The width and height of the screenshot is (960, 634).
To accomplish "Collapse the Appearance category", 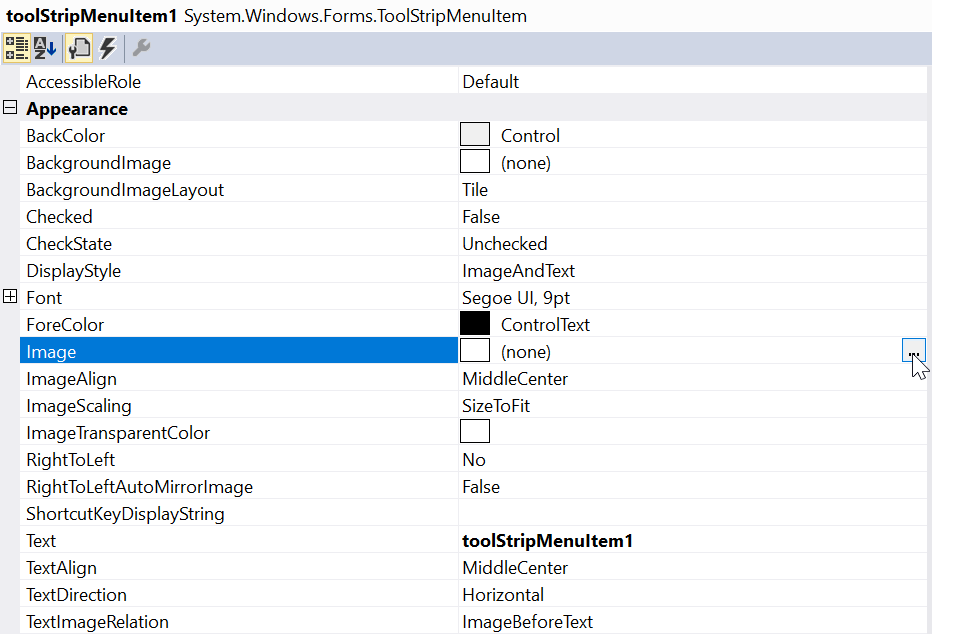I will pyautogui.click(x=11, y=108).
